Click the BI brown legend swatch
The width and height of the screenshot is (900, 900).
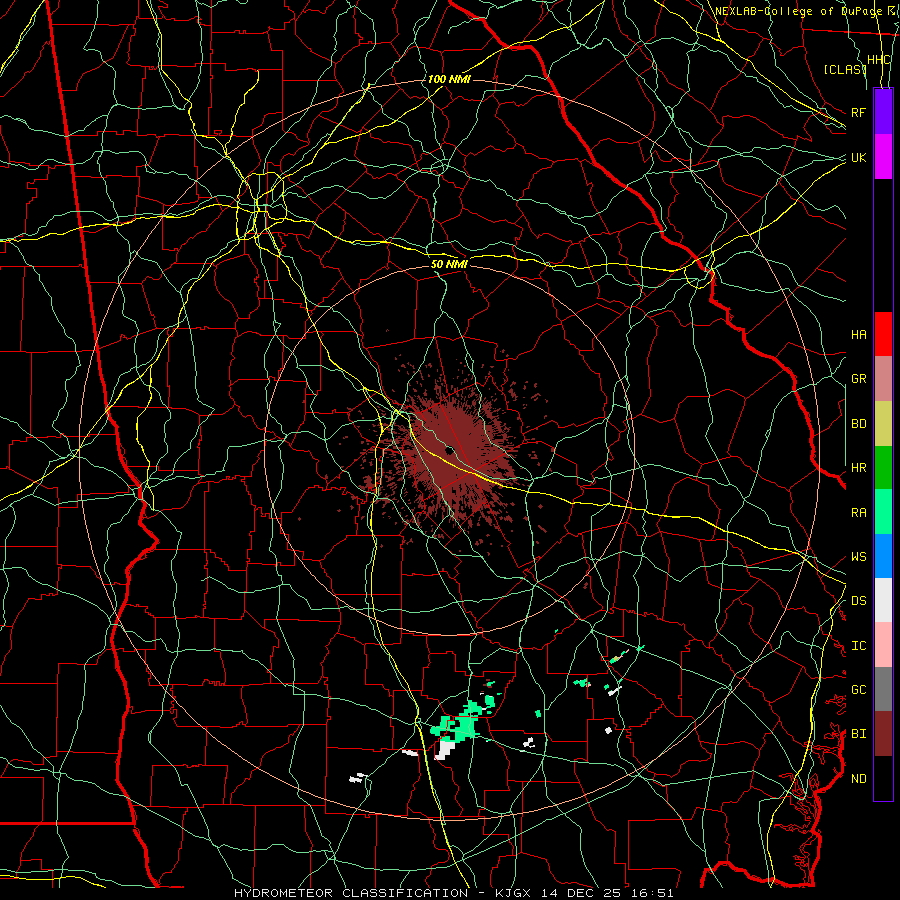tap(883, 734)
